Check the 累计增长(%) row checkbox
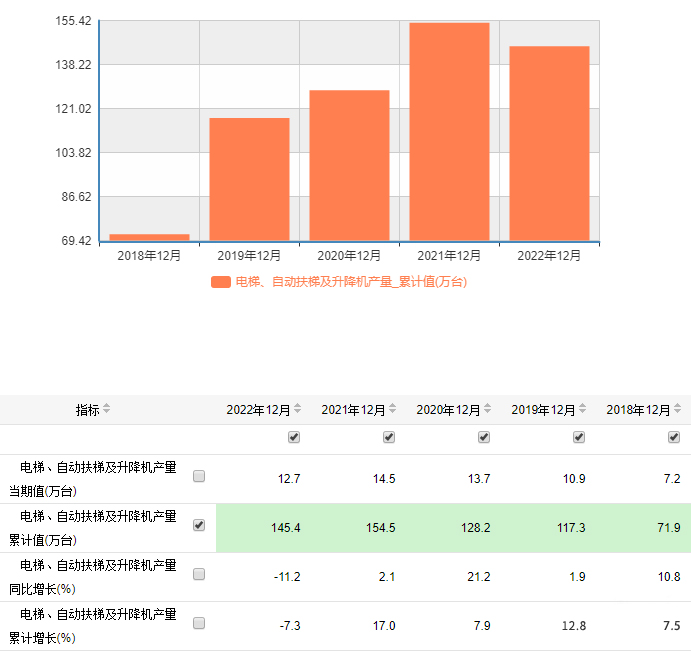The width and height of the screenshot is (691, 651). pyautogui.click(x=199, y=623)
